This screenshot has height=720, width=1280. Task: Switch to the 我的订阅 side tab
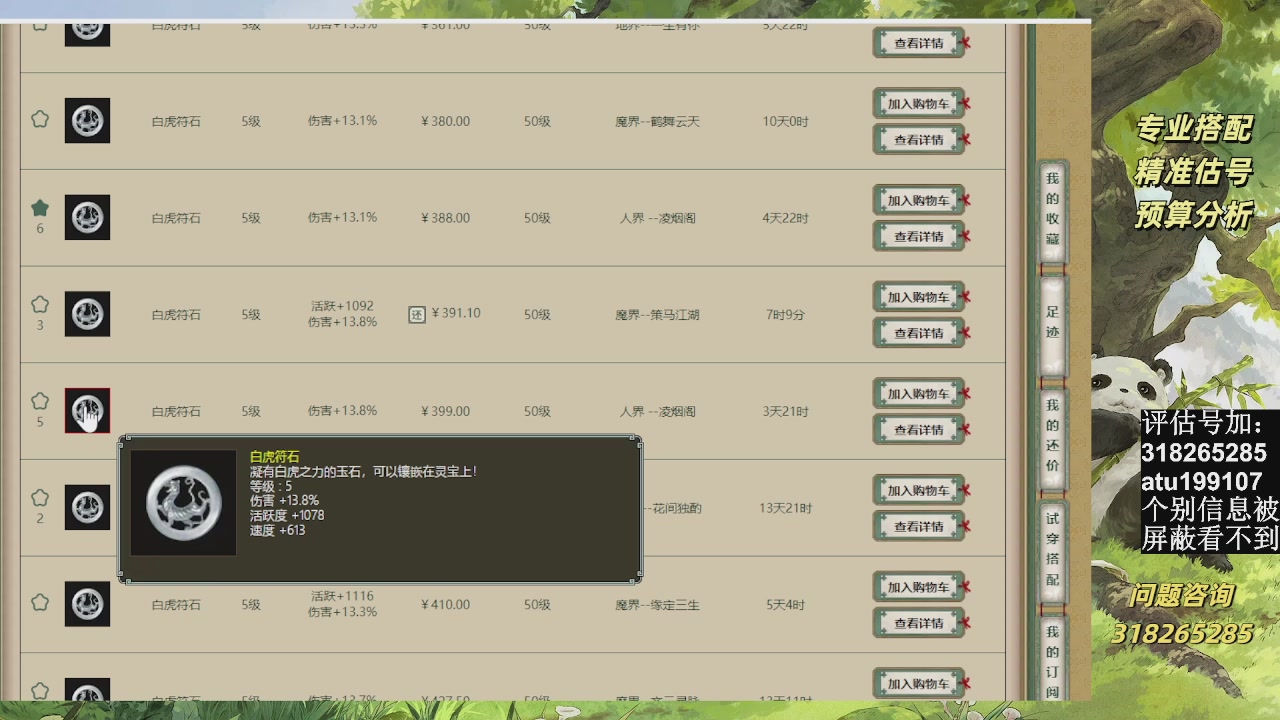[1052, 658]
